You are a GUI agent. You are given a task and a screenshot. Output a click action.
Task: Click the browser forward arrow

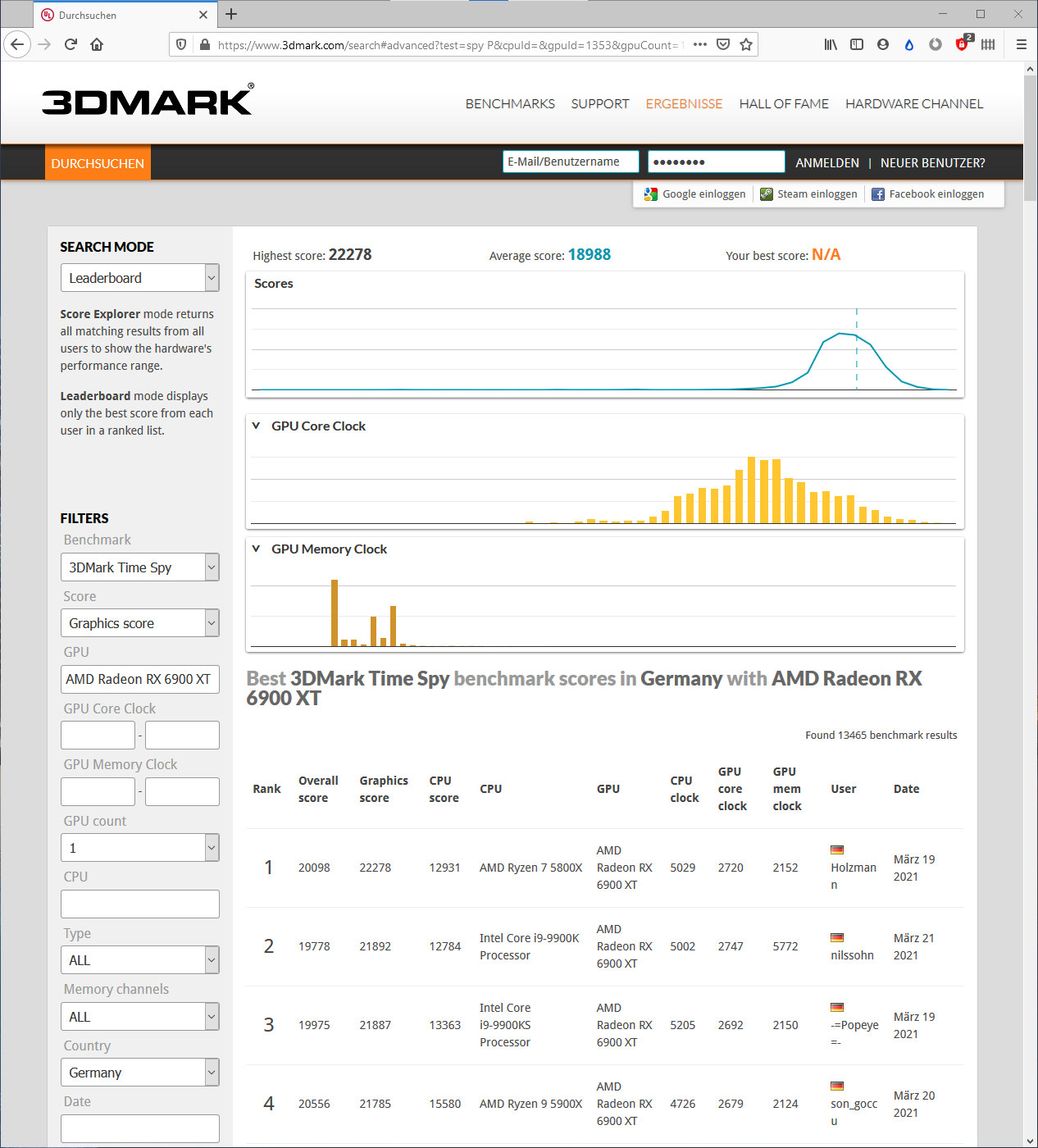44,44
